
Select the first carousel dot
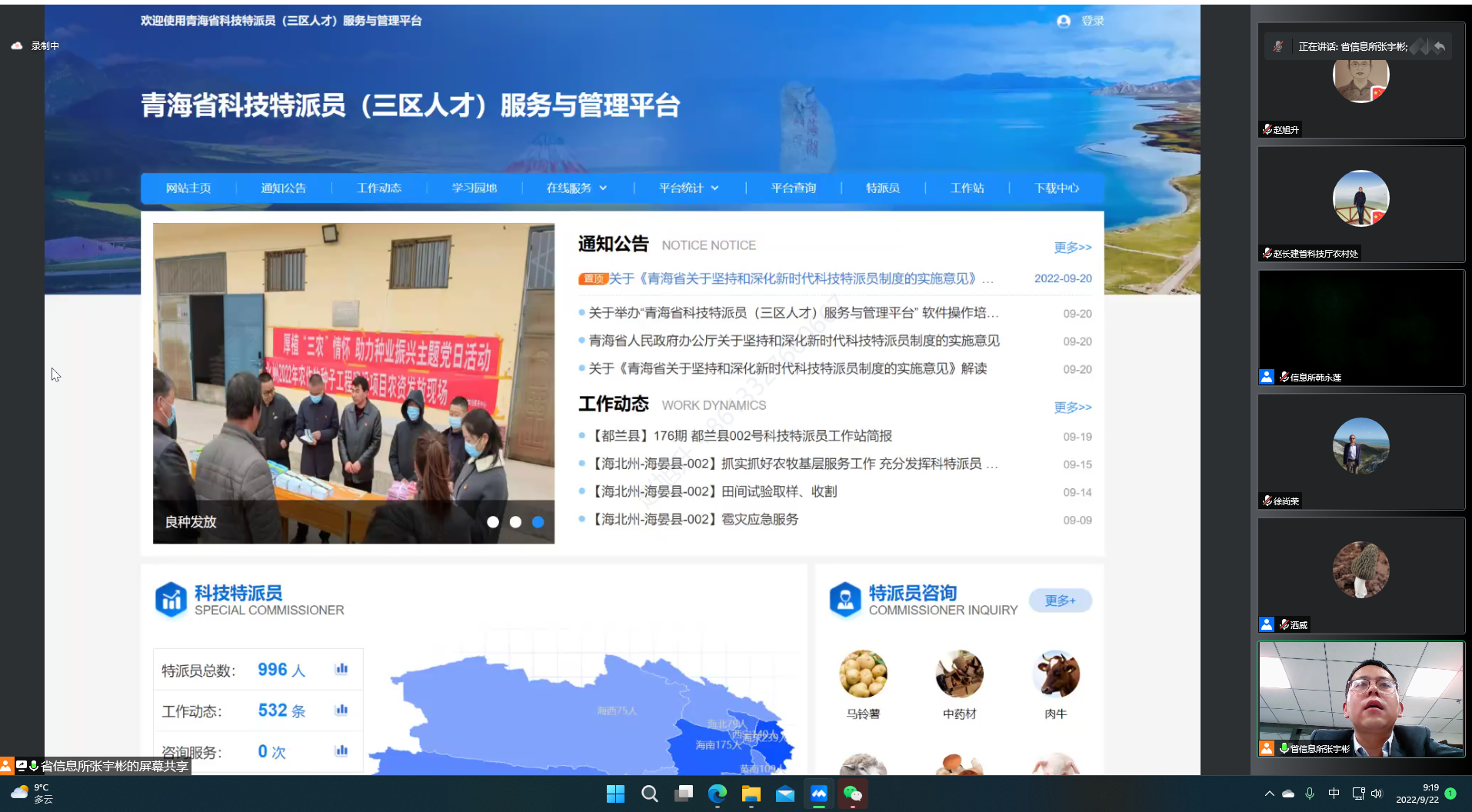click(x=493, y=522)
